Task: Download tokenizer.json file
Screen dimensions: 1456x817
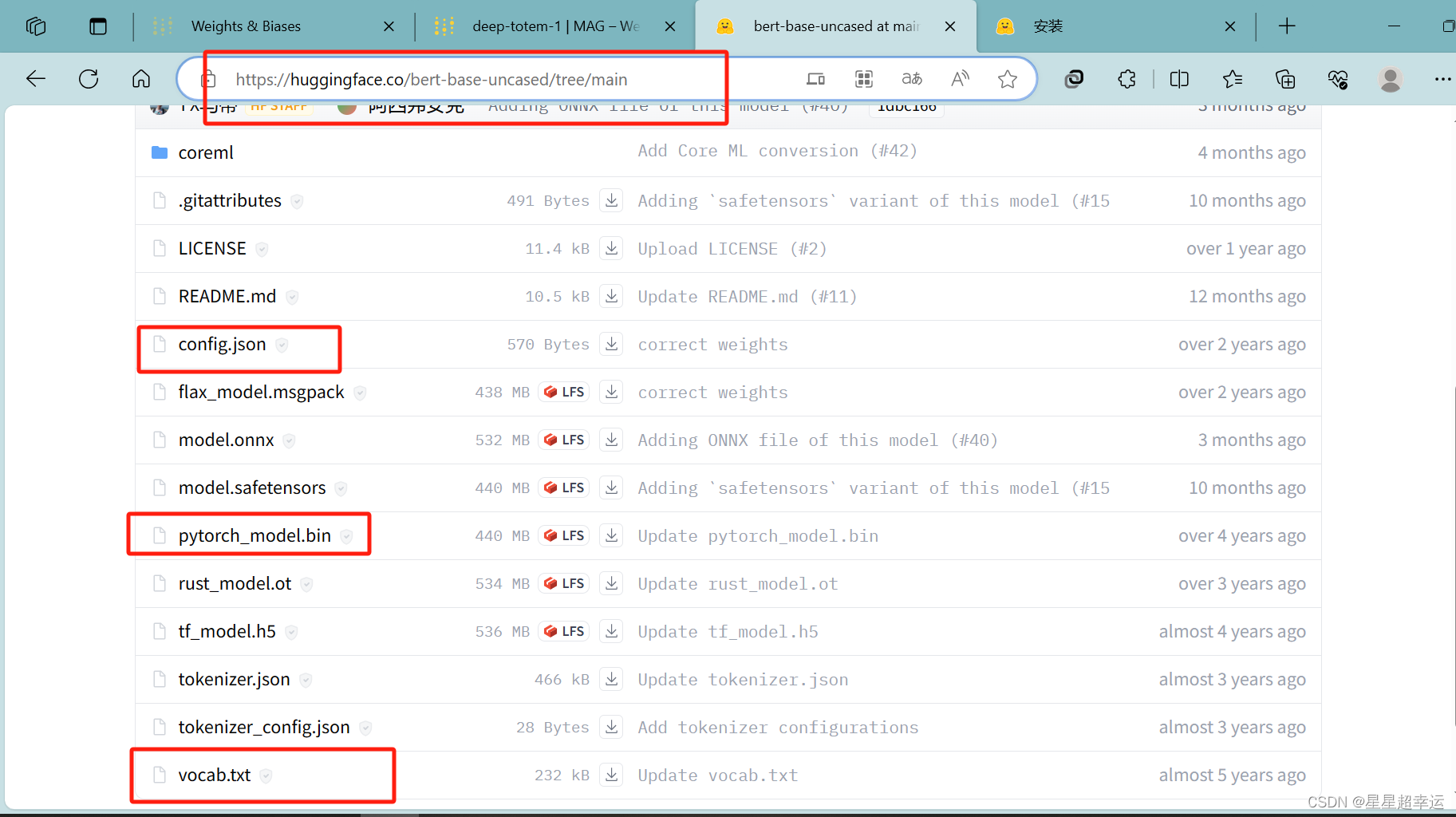Action: (611, 679)
